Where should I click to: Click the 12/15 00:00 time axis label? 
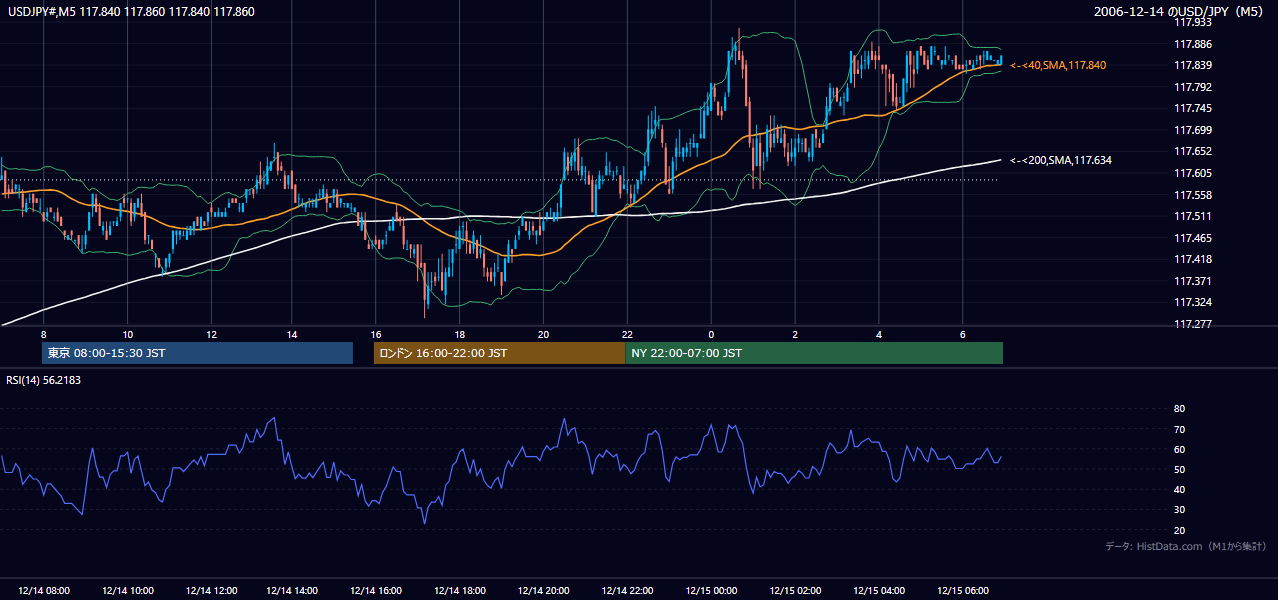point(711,591)
